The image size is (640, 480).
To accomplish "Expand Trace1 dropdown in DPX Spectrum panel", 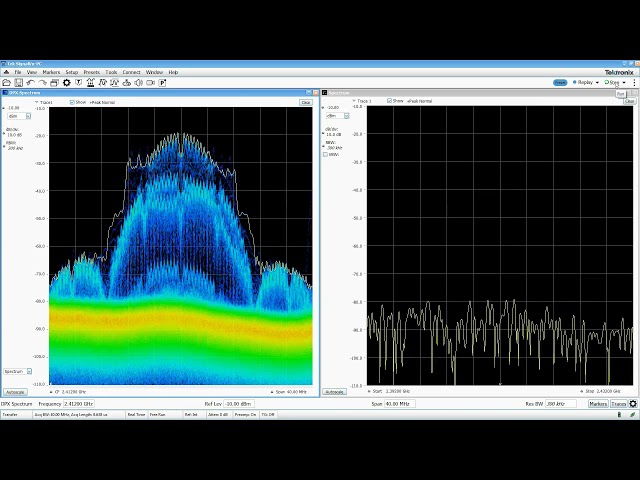I will point(37,102).
